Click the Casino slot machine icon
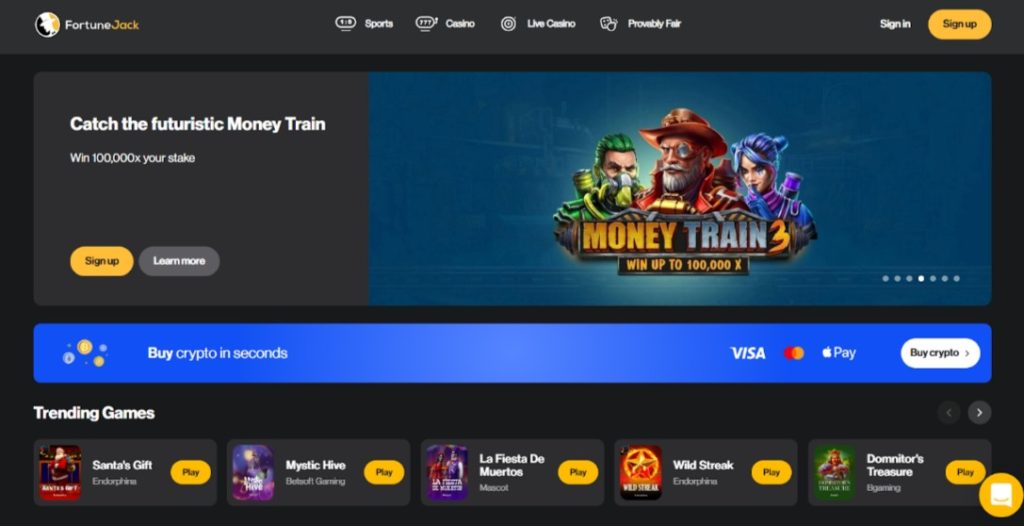The height and width of the screenshot is (526, 1024). (x=426, y=24)
